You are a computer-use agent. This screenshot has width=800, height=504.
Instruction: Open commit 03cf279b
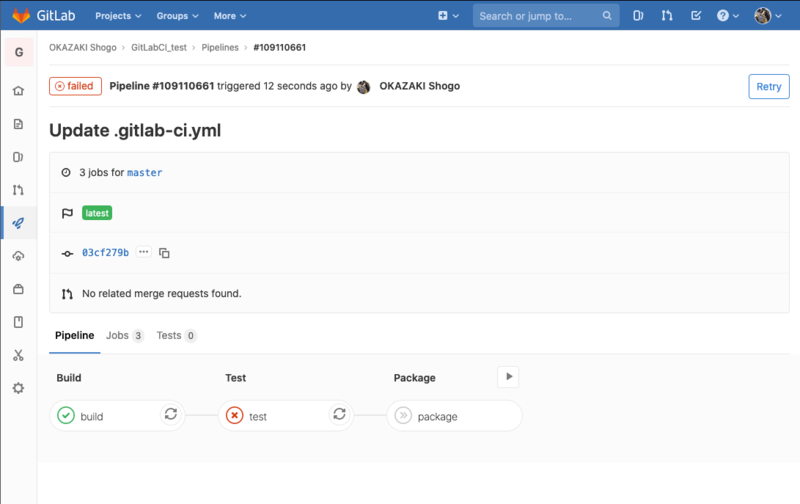[x=106, y=253]
